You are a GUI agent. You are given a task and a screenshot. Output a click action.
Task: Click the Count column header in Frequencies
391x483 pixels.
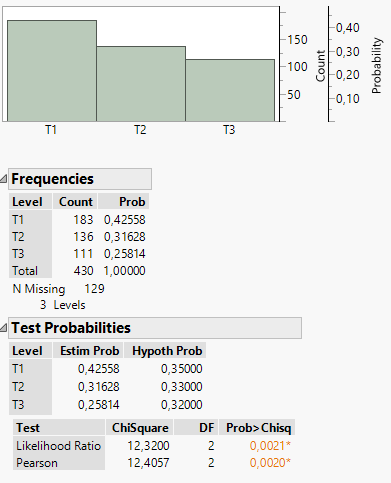click(76, 202)
